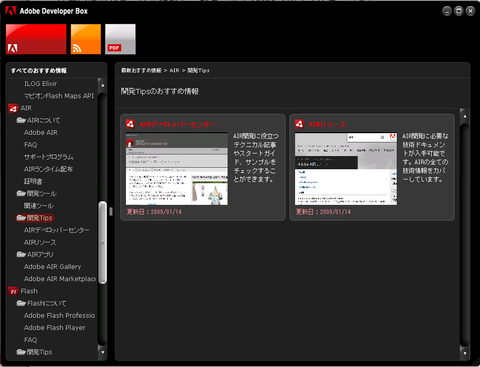The image size is (480, 367).
Task: Click the sidebar scrollbar down arrow
Action: (x=102, y=352)
